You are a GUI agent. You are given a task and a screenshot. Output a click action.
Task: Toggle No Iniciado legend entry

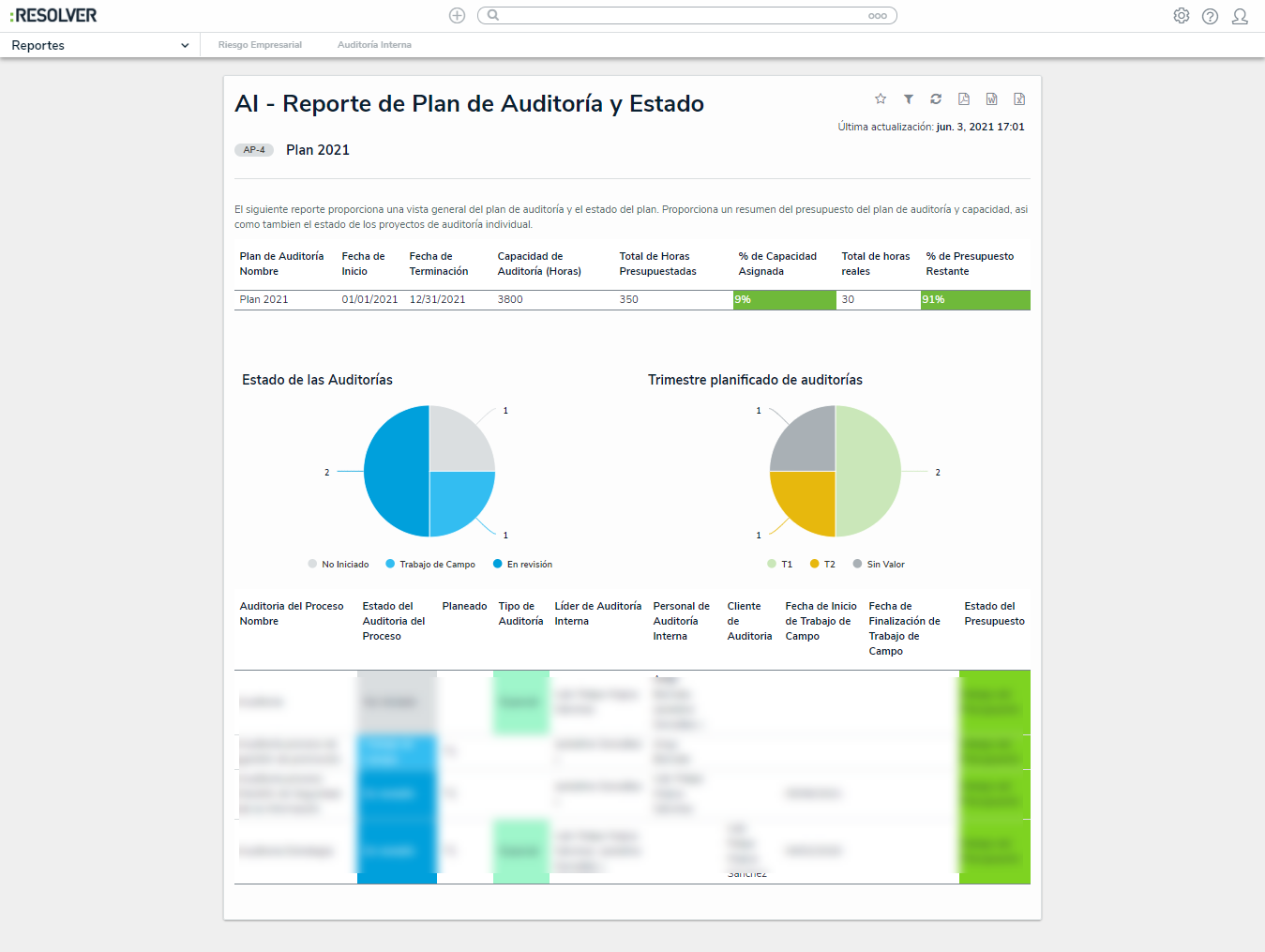(339, 565)
